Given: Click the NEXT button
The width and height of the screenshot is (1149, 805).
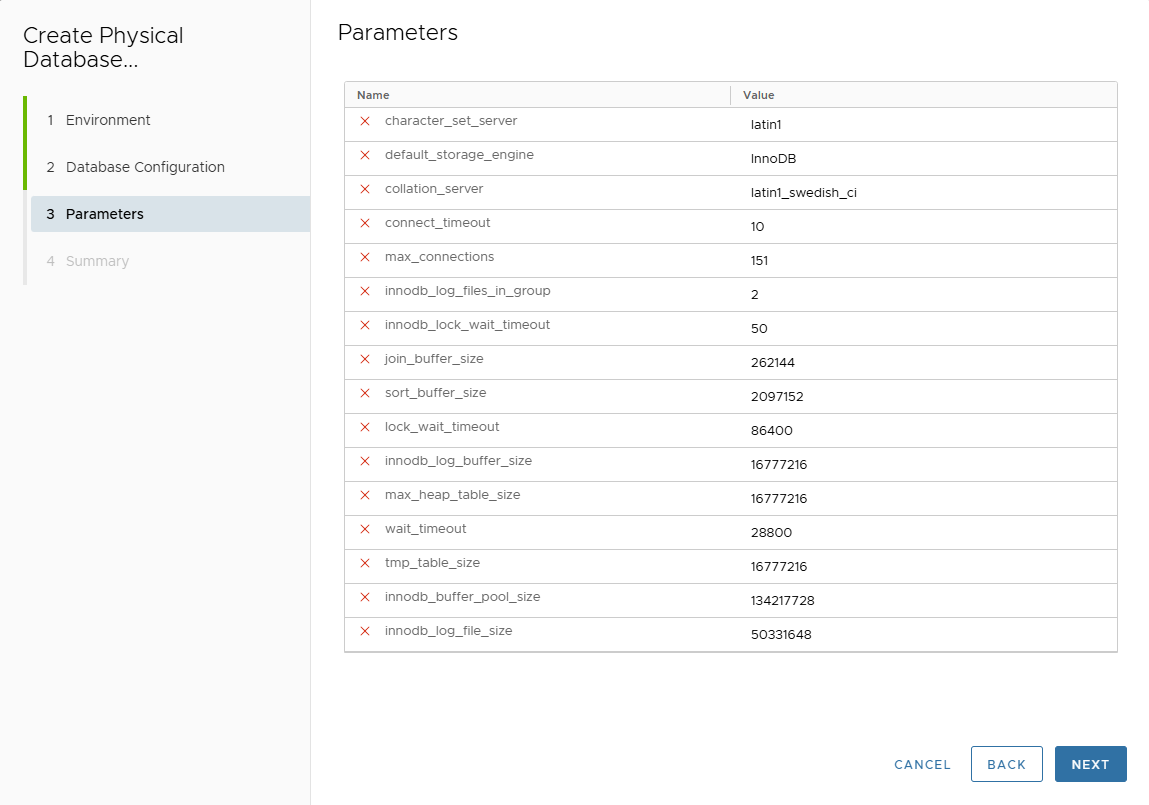Looking at the screenshot, I should coord(1090,763).
